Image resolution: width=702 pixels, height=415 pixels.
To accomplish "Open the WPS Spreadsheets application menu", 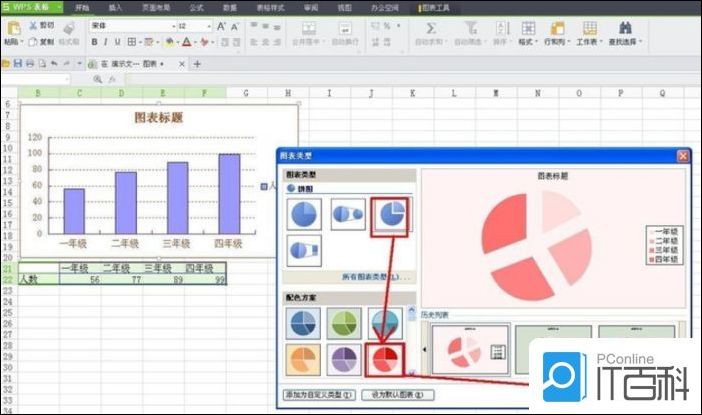I will 32,7.
